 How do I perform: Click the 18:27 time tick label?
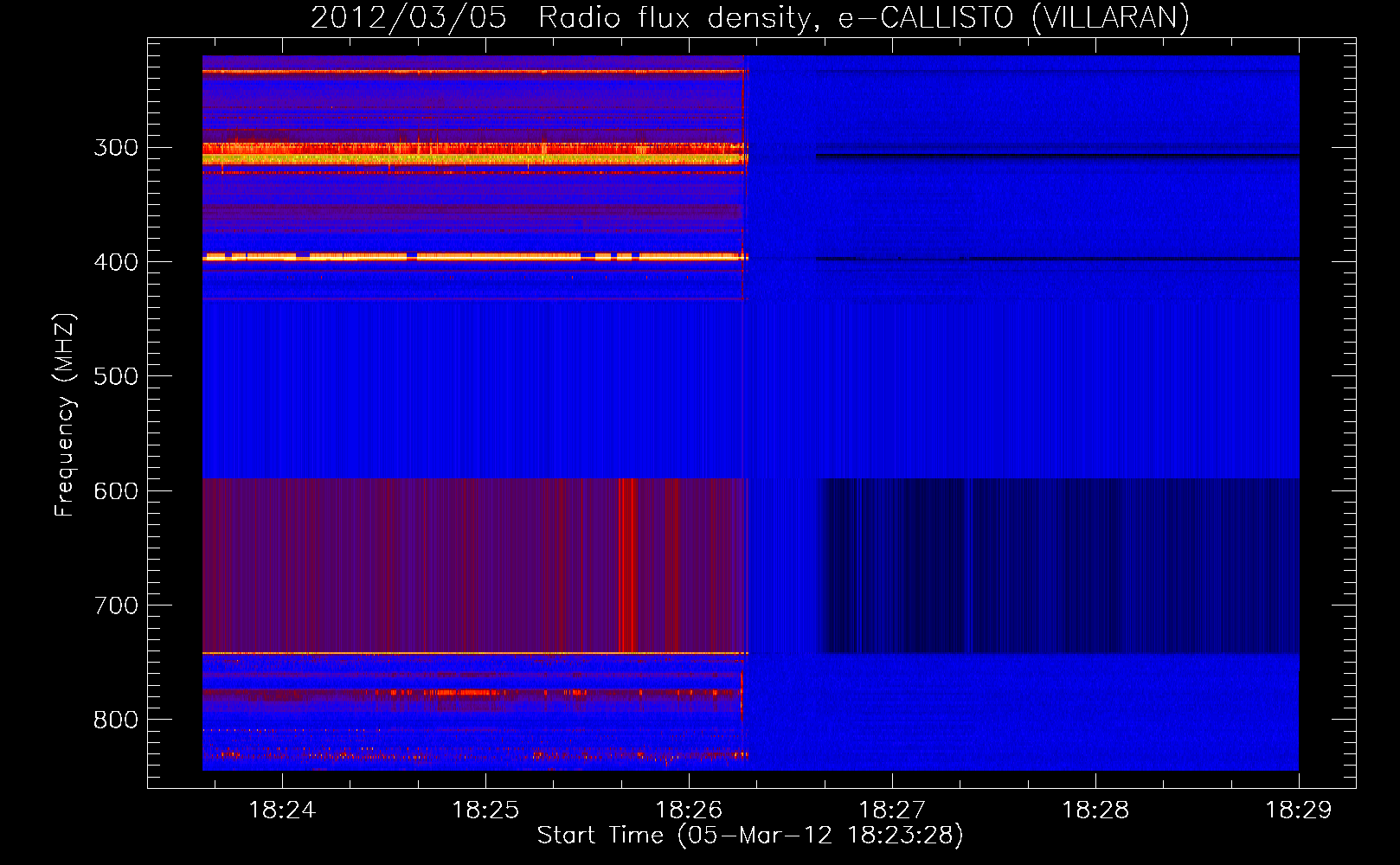pyautogui.click(x=892, y=810)
